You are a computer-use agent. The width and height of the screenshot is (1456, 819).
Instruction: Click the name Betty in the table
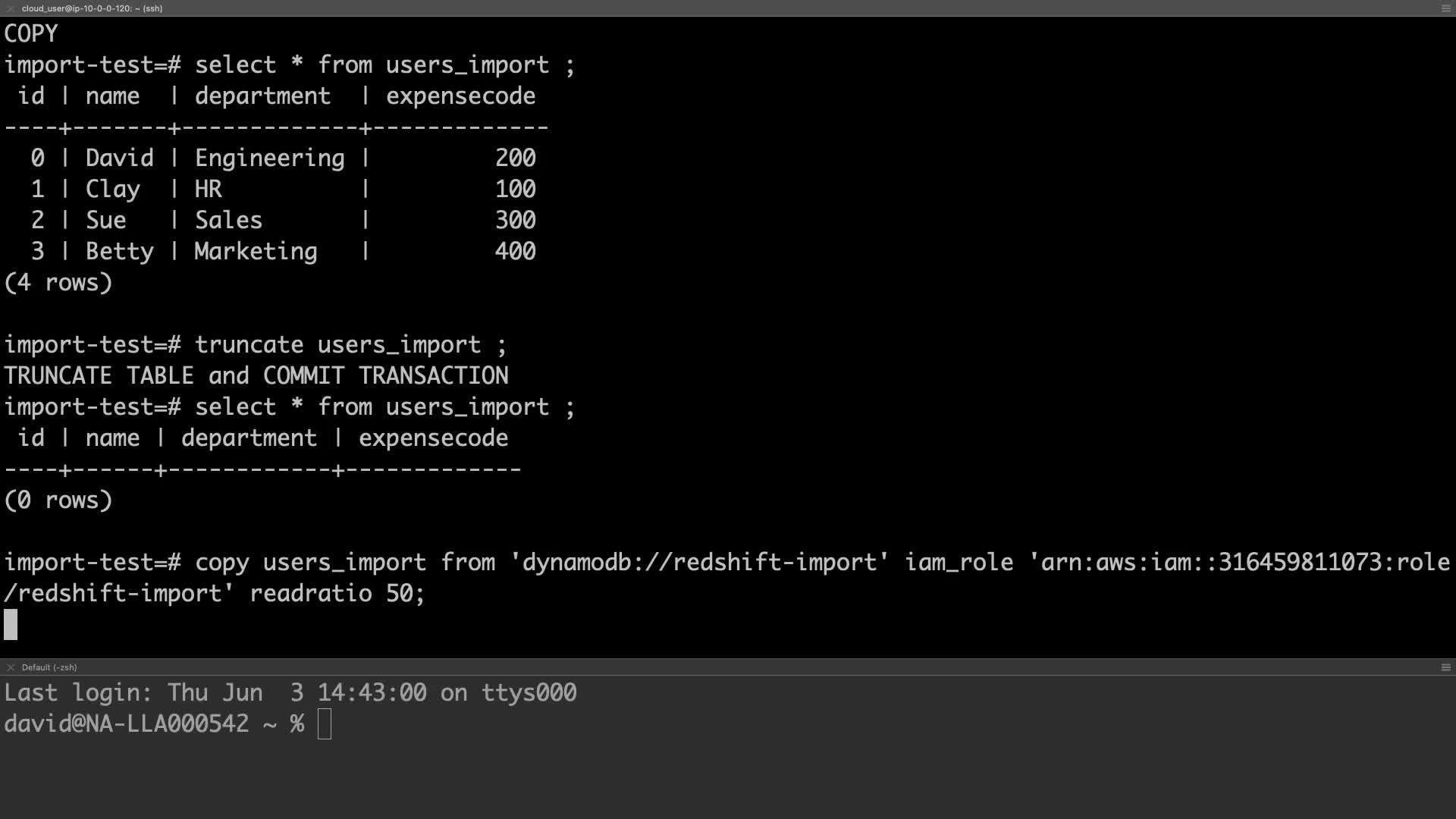119,251
